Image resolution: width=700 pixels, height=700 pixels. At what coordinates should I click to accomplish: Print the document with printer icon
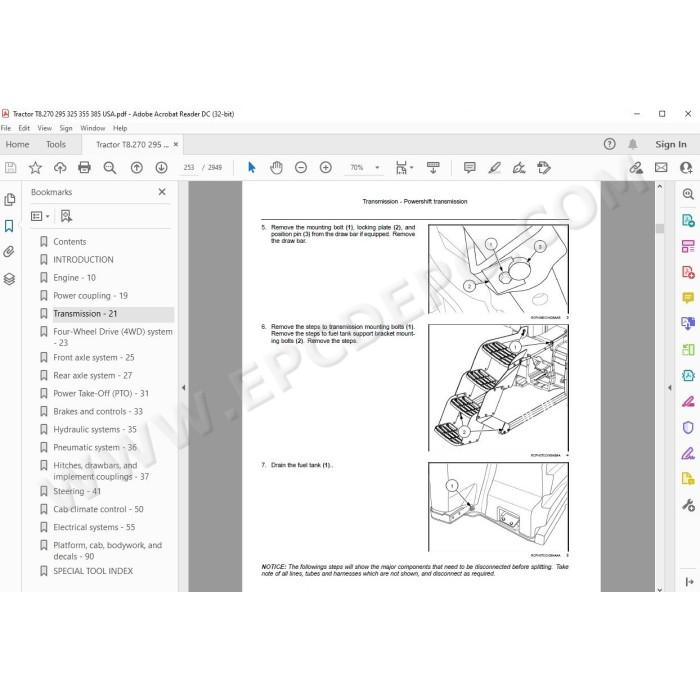click(x=84, y=168)
